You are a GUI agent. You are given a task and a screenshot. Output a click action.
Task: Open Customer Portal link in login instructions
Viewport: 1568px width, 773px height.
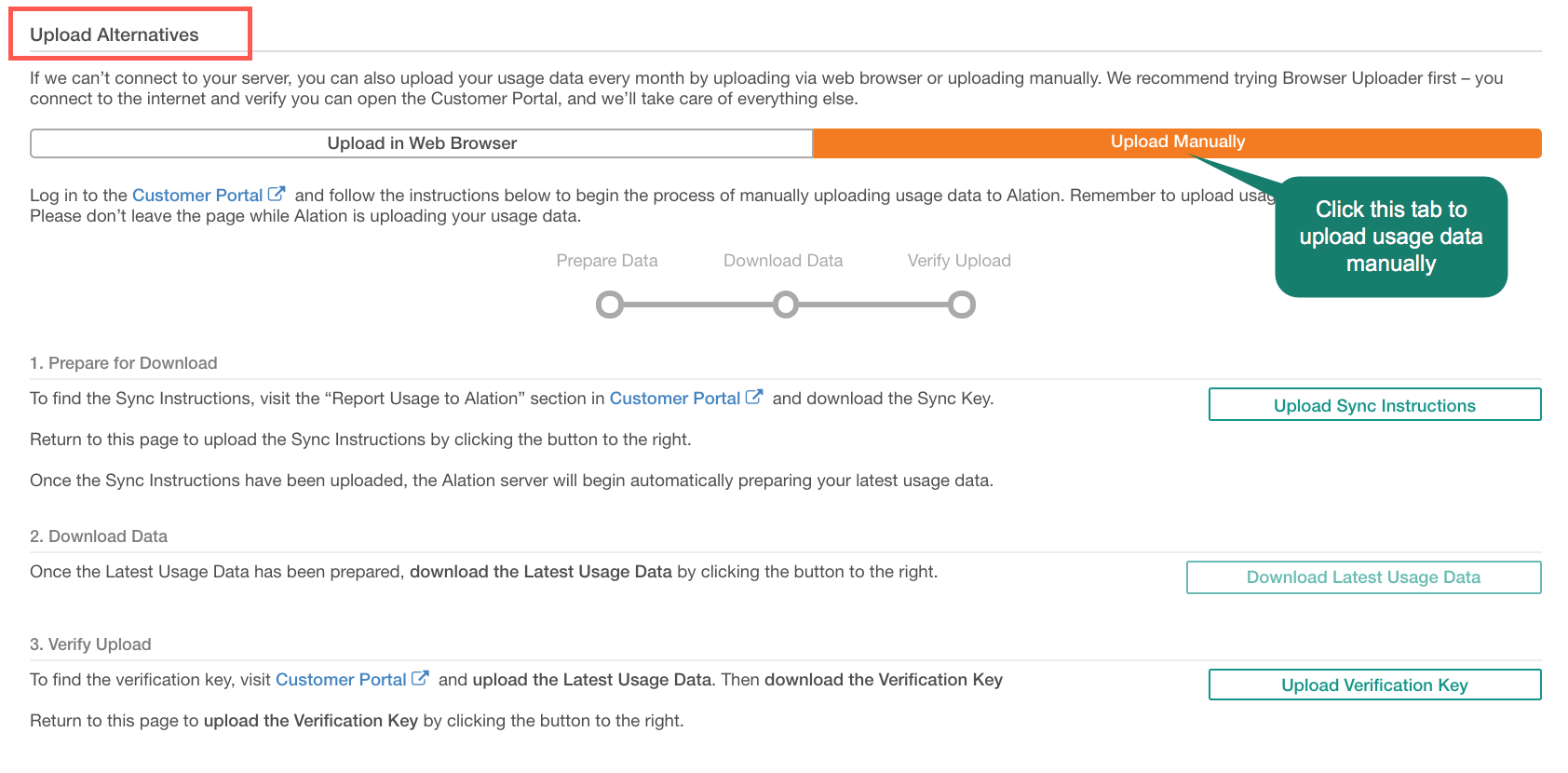click(x=197, y=196)
